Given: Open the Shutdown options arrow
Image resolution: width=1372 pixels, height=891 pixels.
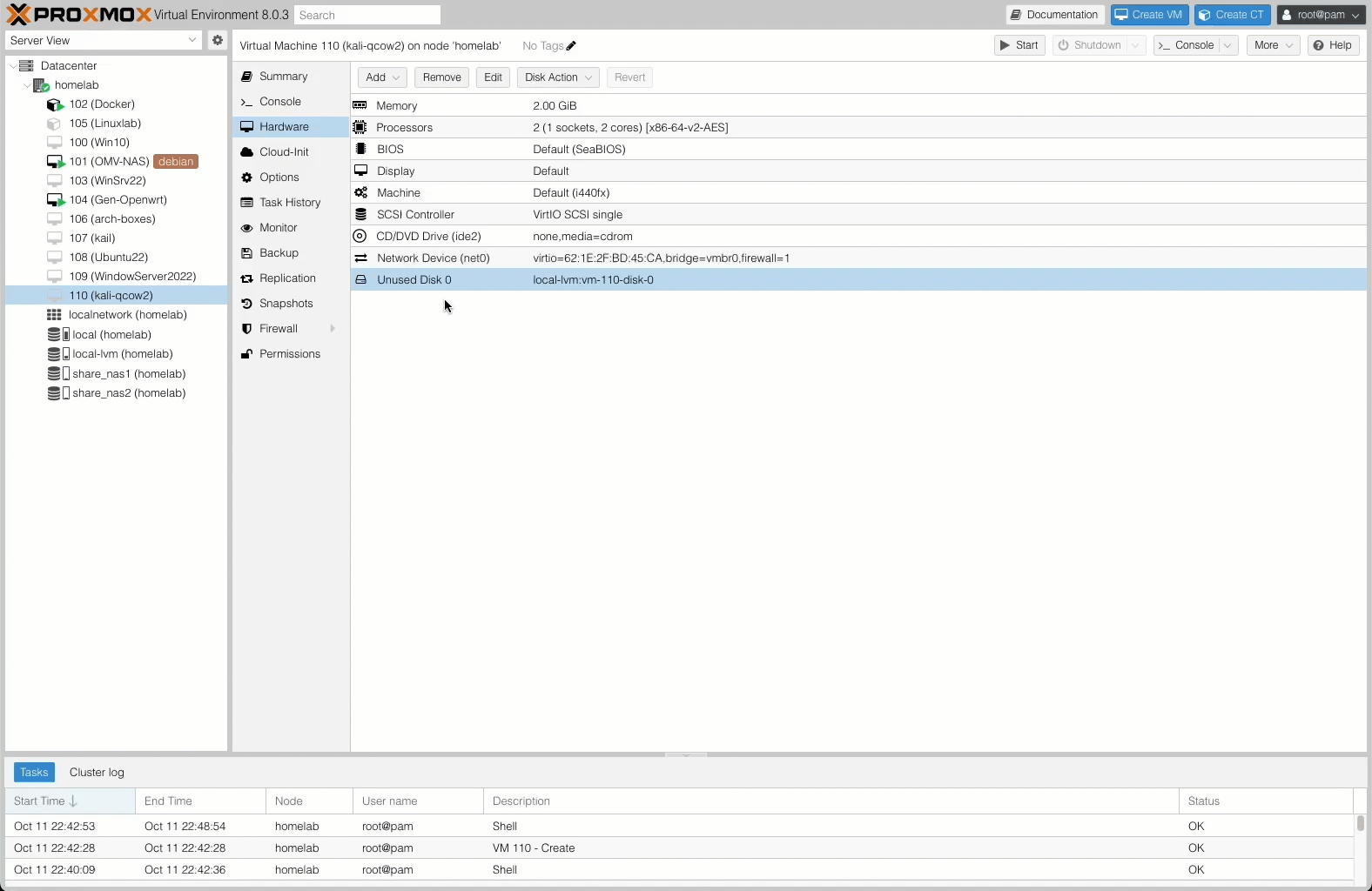Looking at the screenshot, I should [1136, 45].
